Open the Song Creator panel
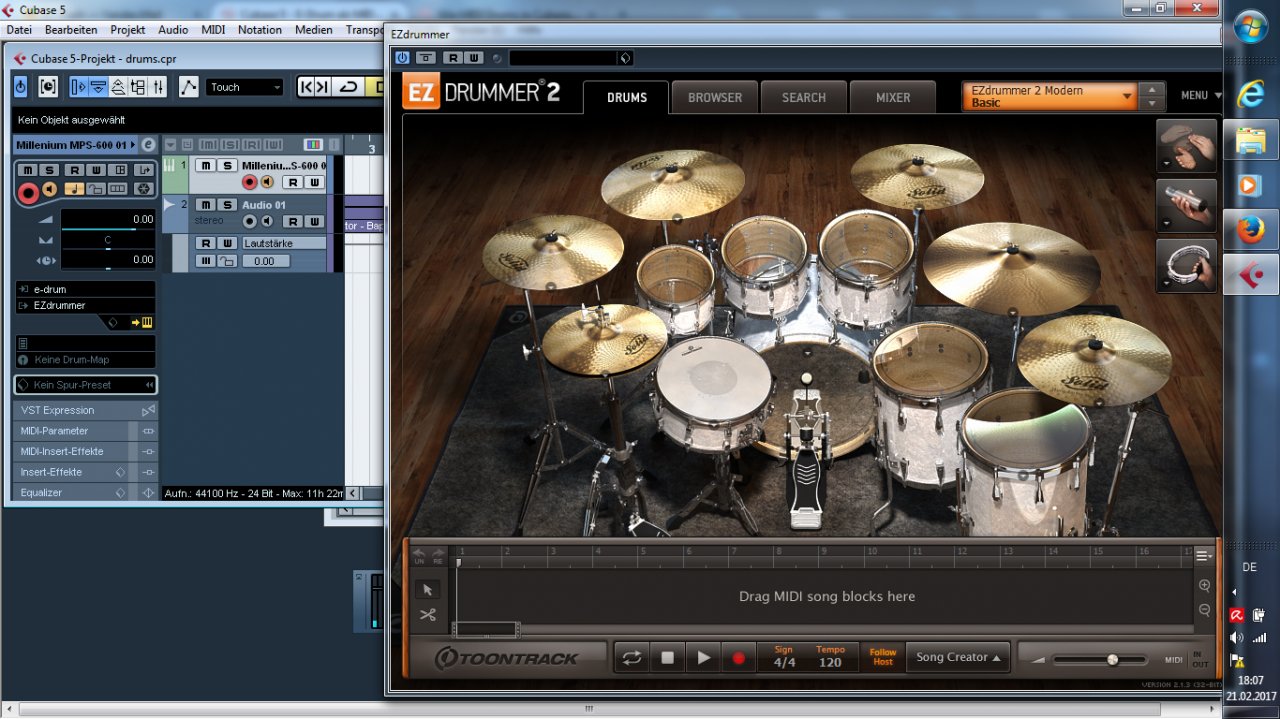This screenshot has width=1280, height=719. click(958, 657)
